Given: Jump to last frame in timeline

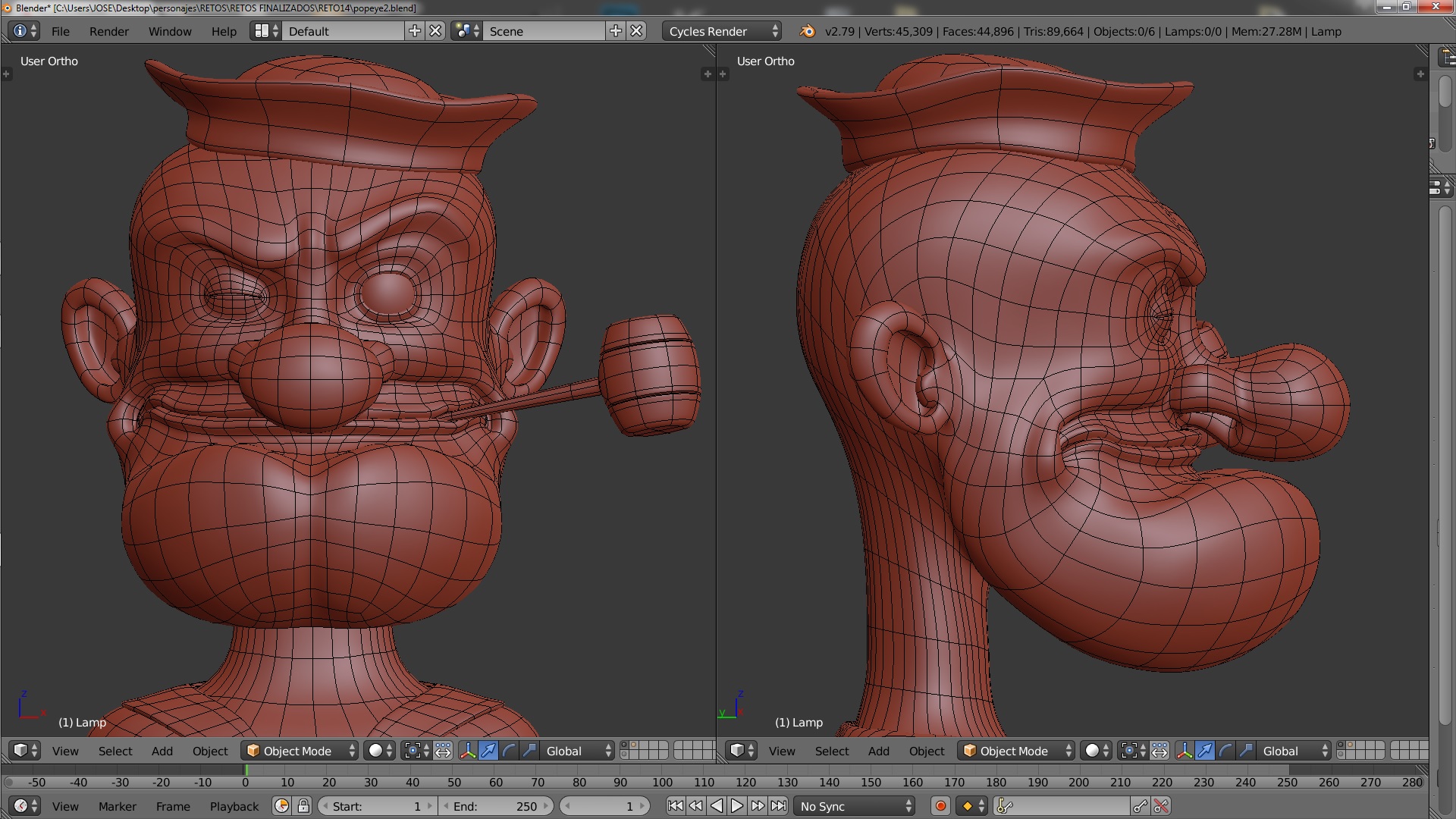Looking at the screenshot, I should pyautogui.click(x=778, y=806).
